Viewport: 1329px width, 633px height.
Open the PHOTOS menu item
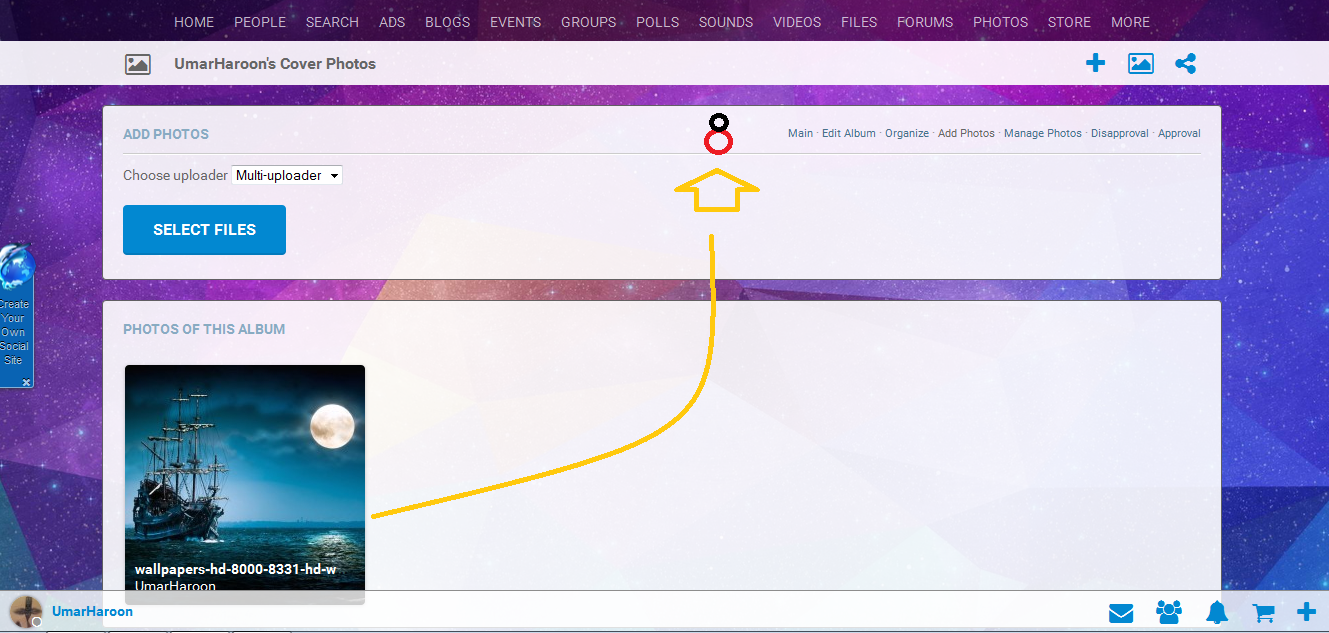(1000, 22)
